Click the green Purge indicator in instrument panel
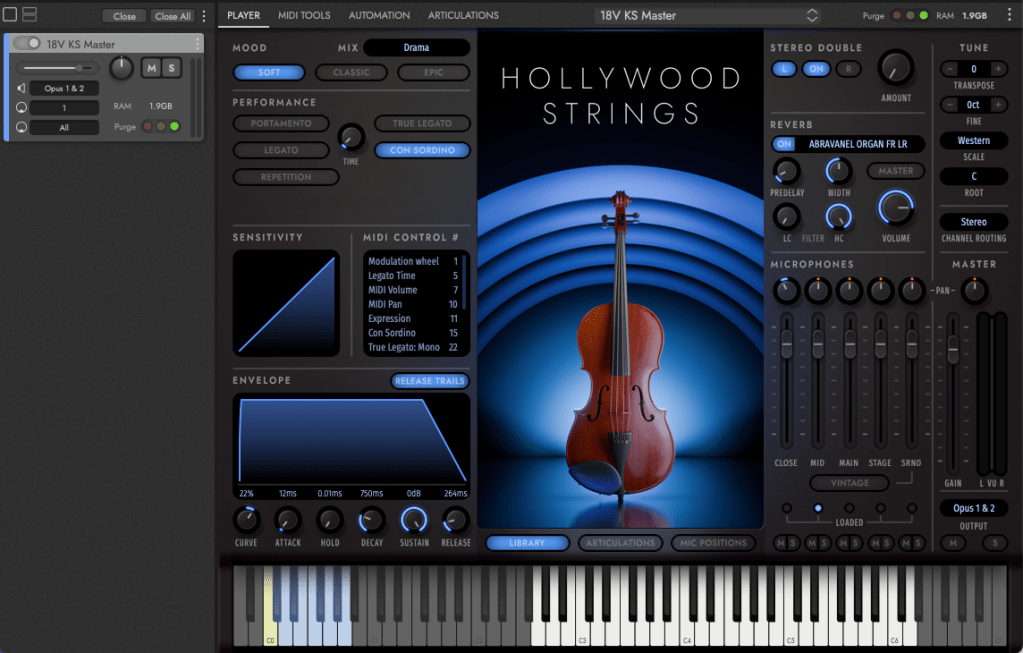The height and width of the screenshot is (653, 1023). tap(175, 127)
